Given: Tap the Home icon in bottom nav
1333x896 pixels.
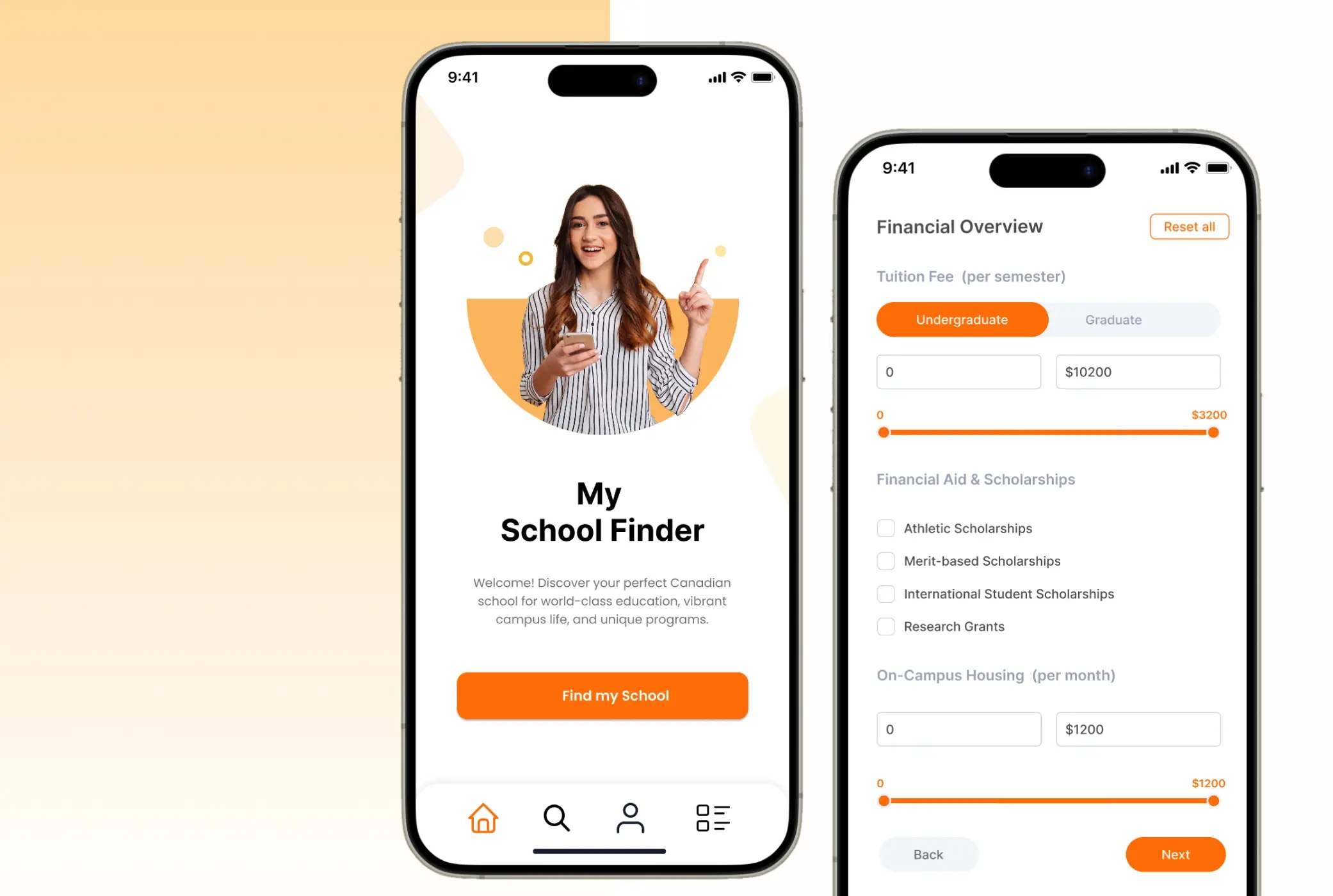Looking at the screenshot, I should click(483, 817).
